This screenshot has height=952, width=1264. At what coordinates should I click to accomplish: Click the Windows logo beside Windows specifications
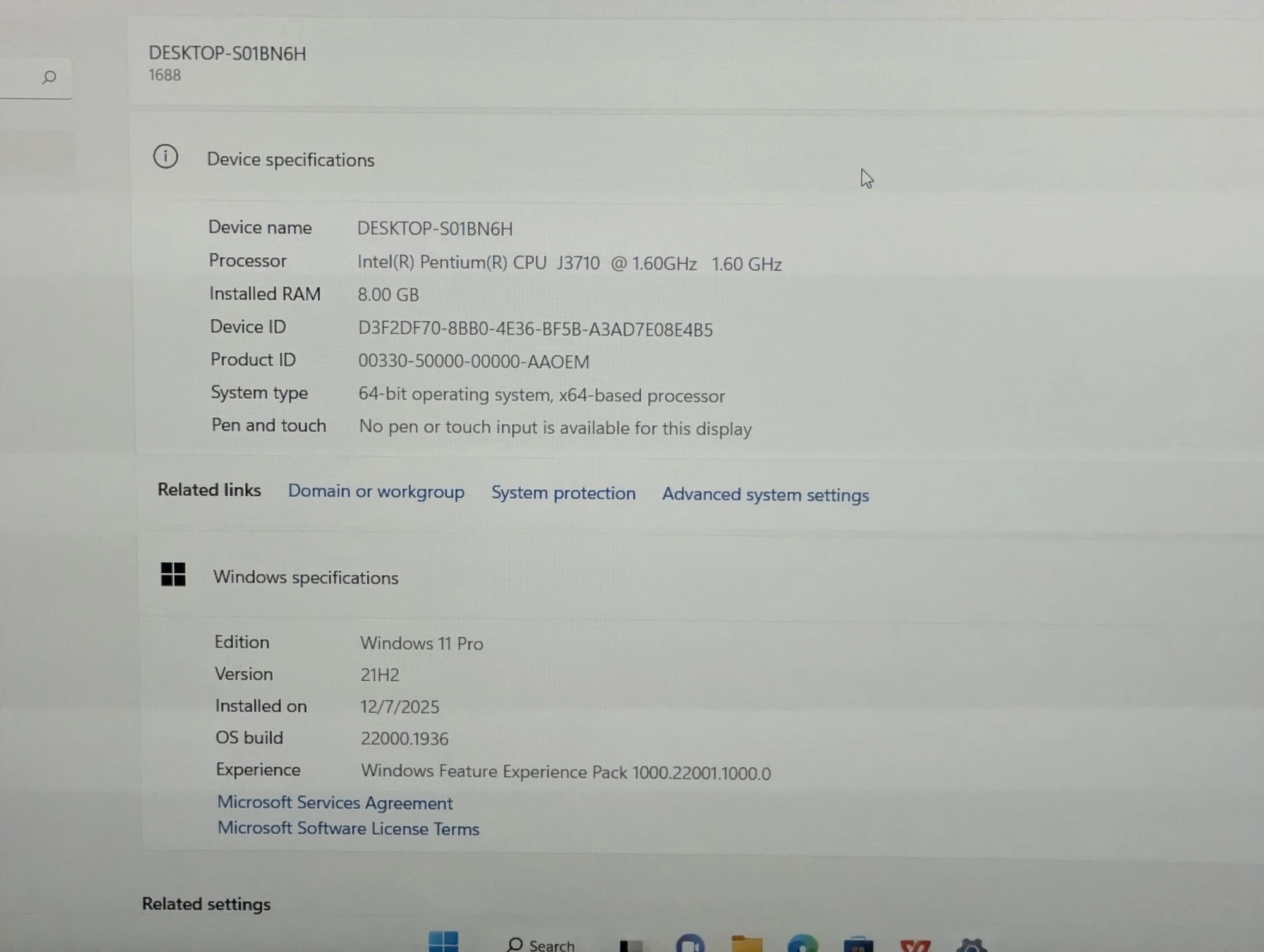tap(173, 575)
